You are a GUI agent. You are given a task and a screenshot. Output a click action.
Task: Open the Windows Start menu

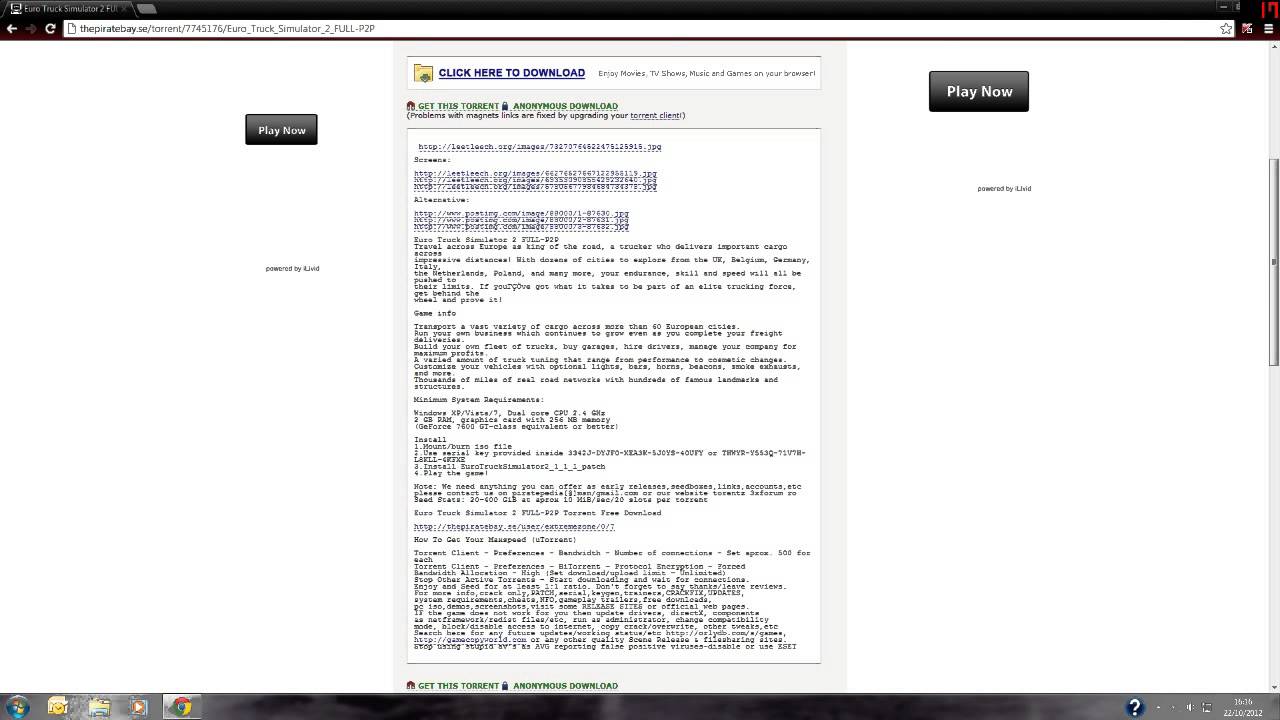pos(19,707)
